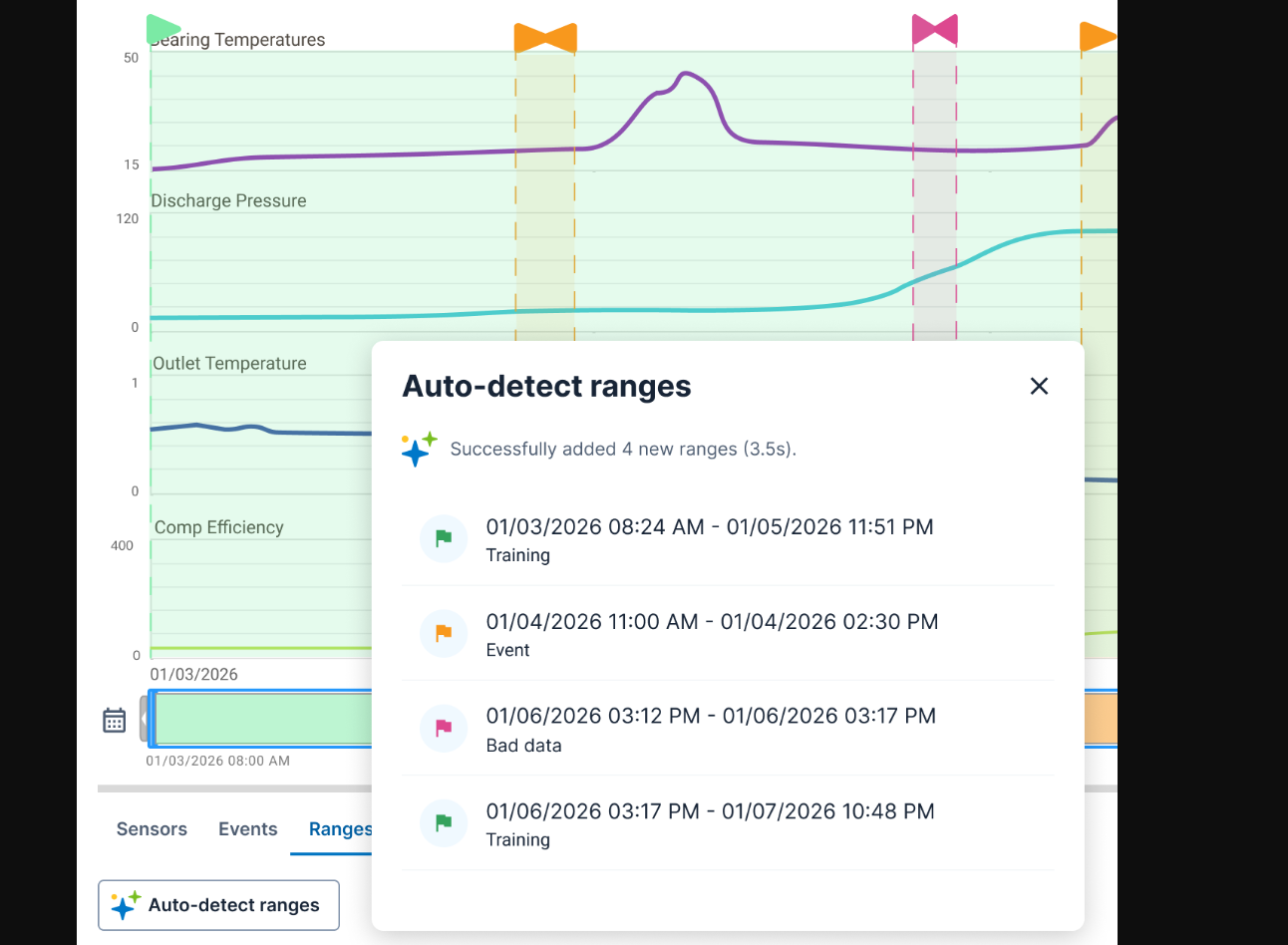
Task: Click the purple Bearing Temperatures peak on the chart
Action: tap(686, 74)
